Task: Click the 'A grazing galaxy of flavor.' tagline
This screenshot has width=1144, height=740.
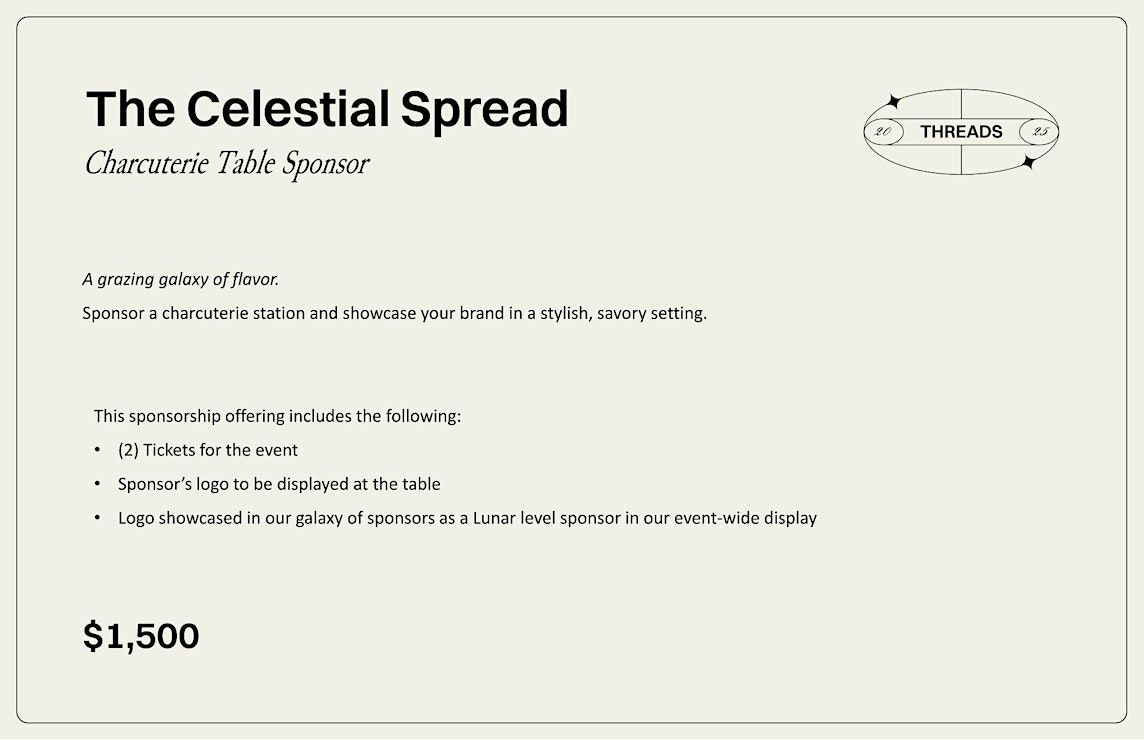Action: point(180,280)
